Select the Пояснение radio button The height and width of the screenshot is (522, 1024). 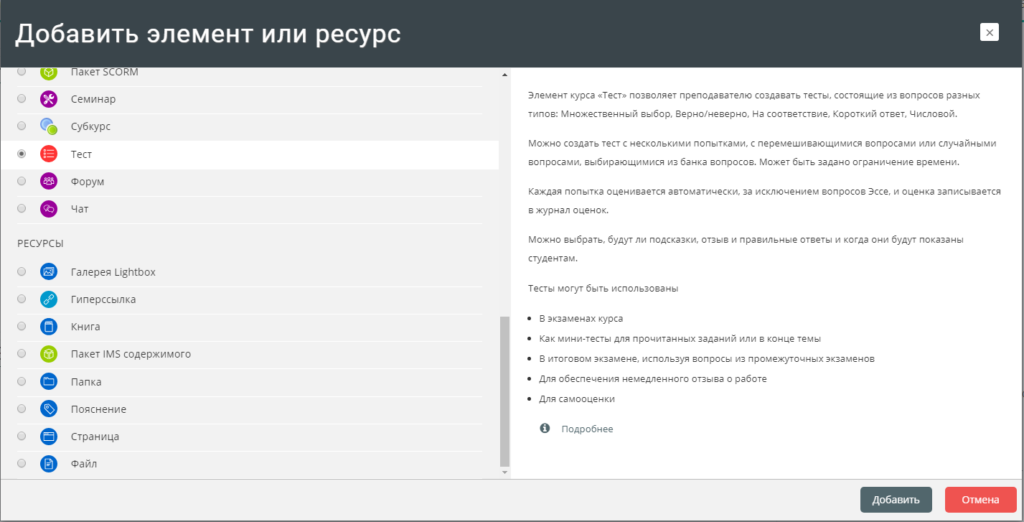22,408
